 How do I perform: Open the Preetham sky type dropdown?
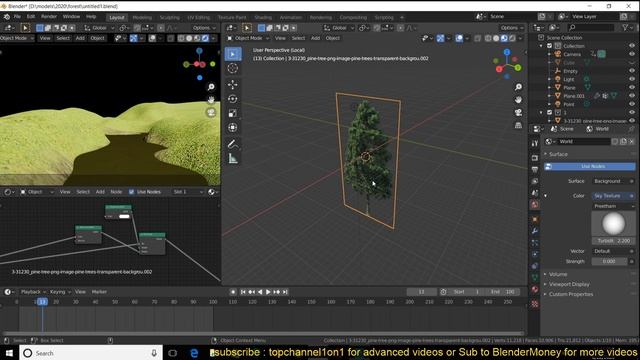(613, 206)
